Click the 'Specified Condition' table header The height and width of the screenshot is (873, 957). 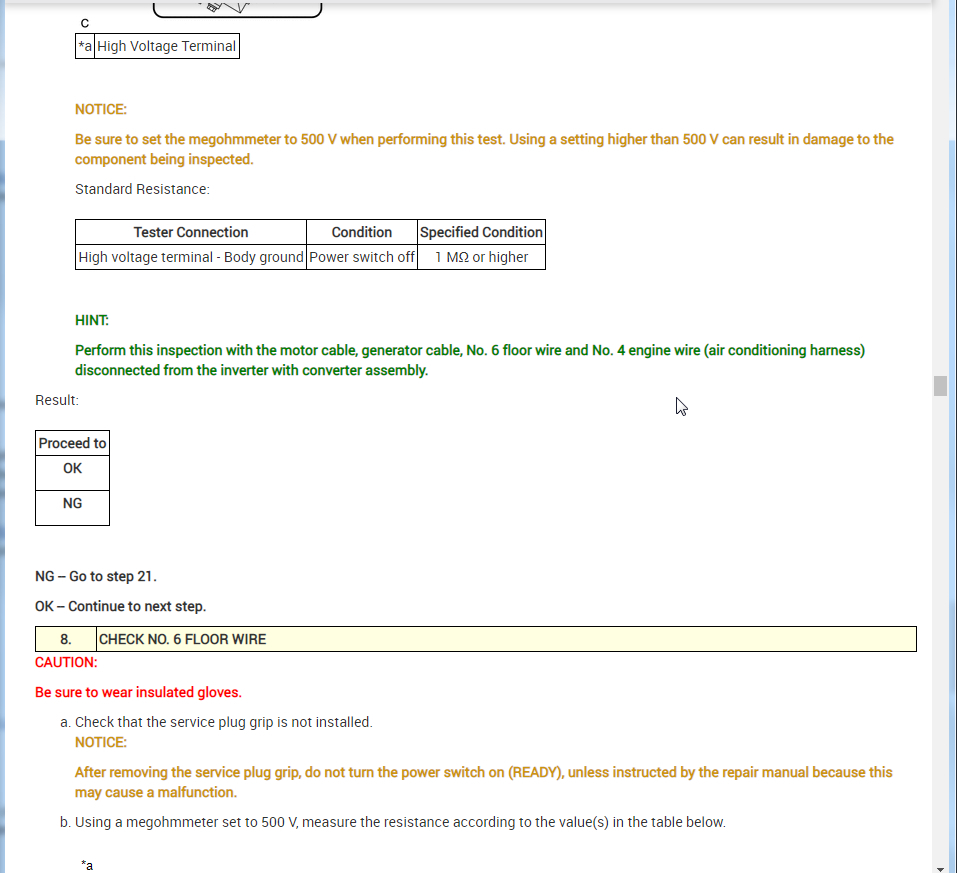tap(482, 232)
